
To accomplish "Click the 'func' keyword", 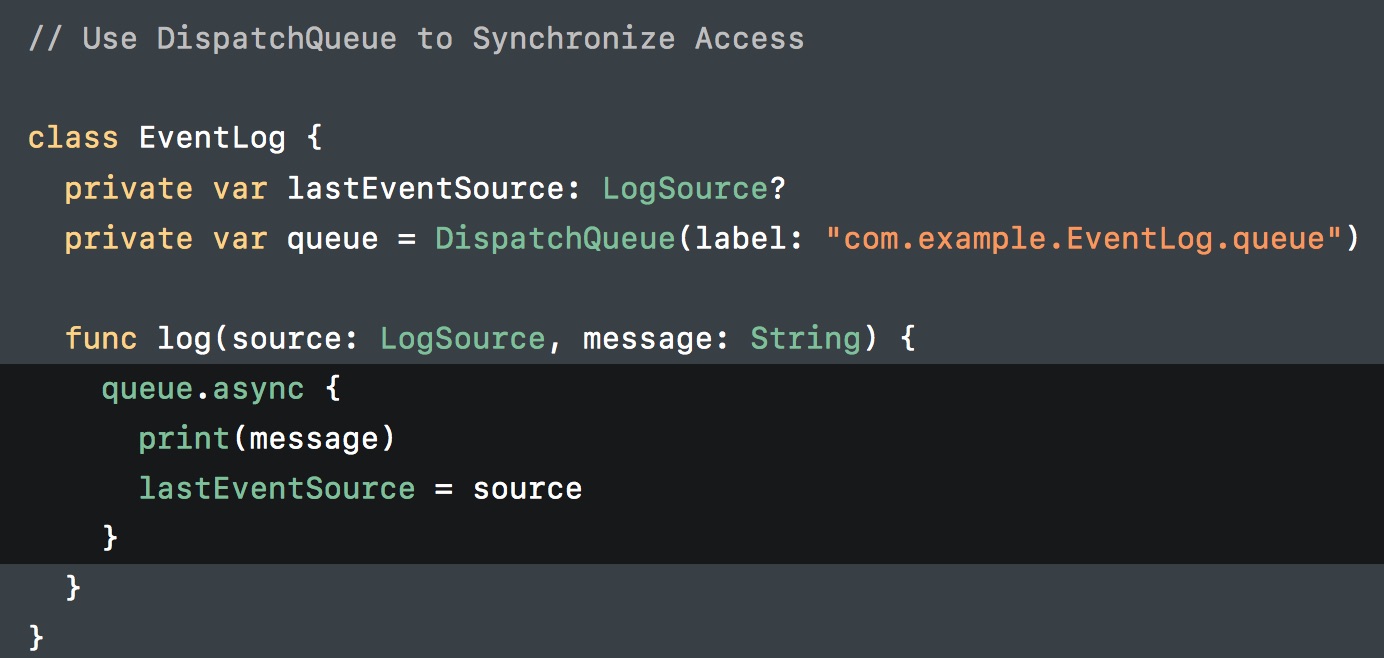I will [101, 338].
